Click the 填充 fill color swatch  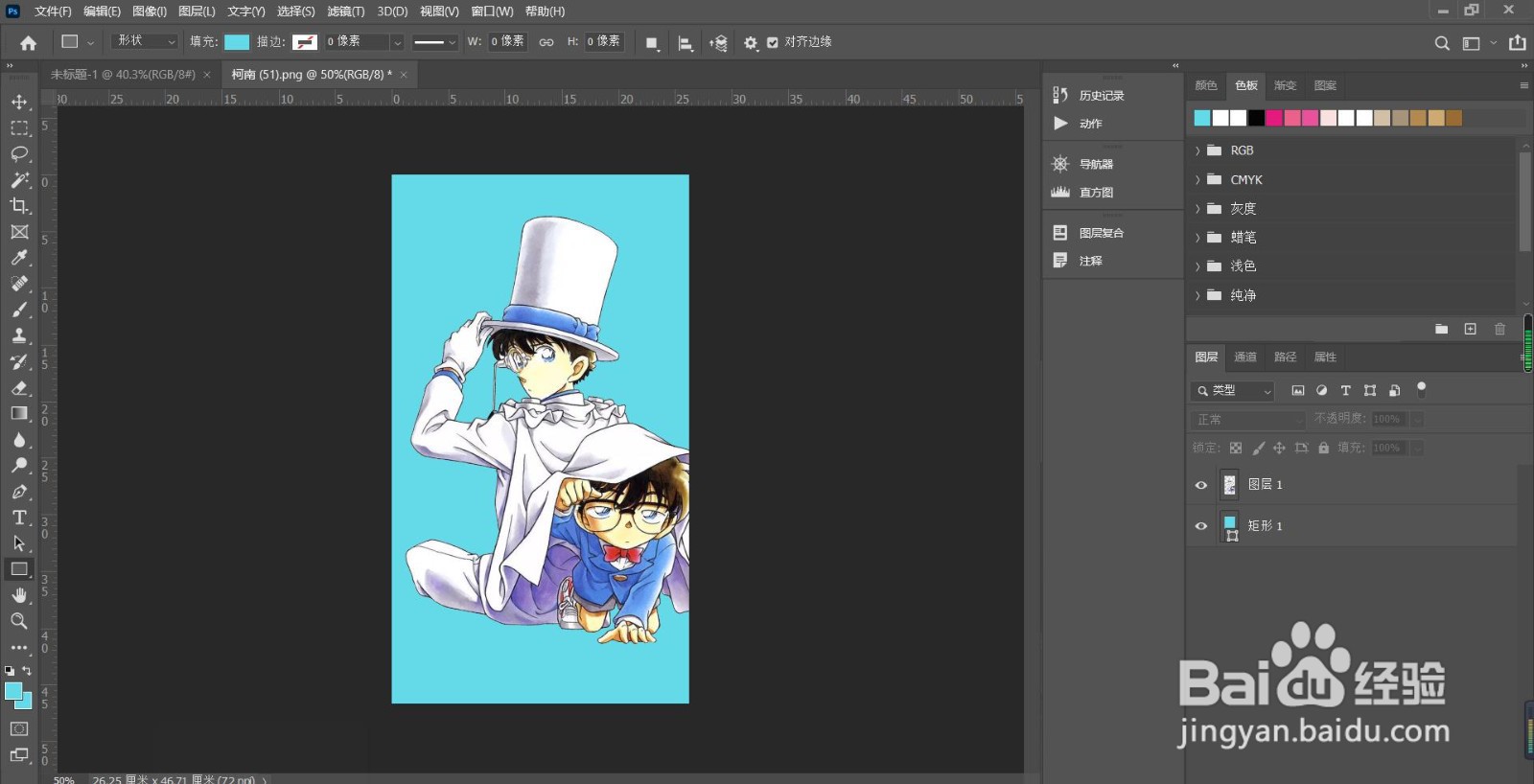237,42
